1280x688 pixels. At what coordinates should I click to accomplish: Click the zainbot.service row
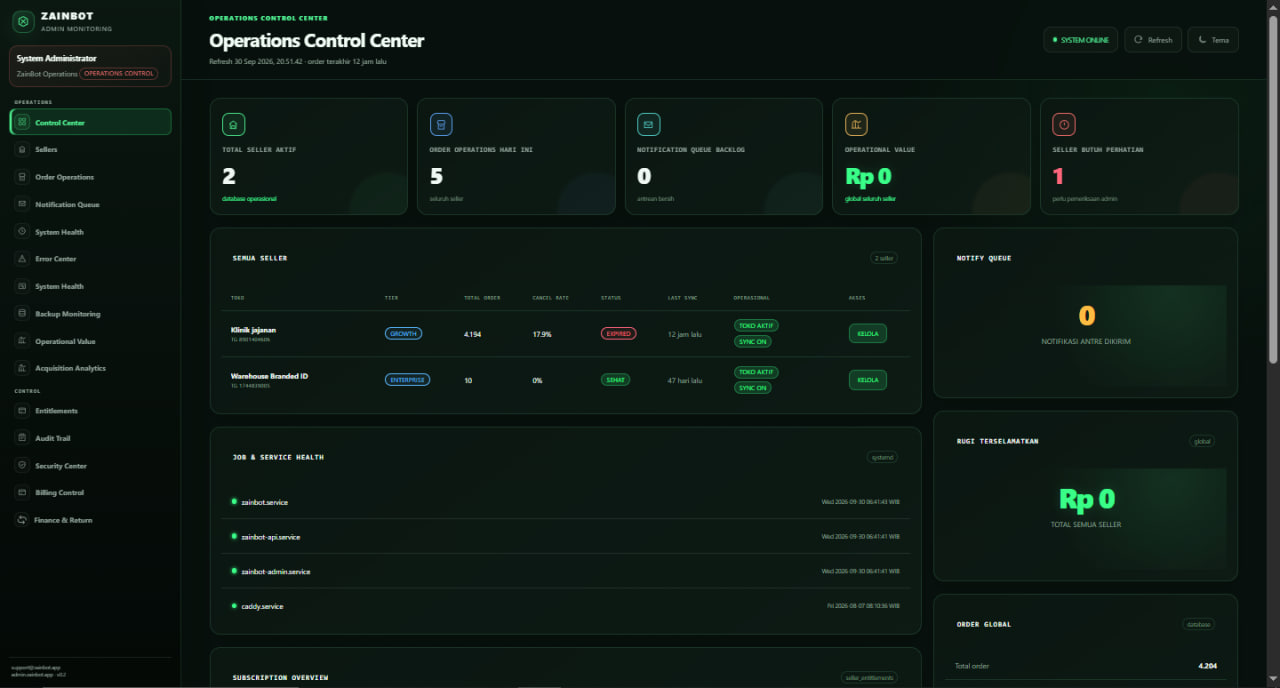click(x=565, y=501)
